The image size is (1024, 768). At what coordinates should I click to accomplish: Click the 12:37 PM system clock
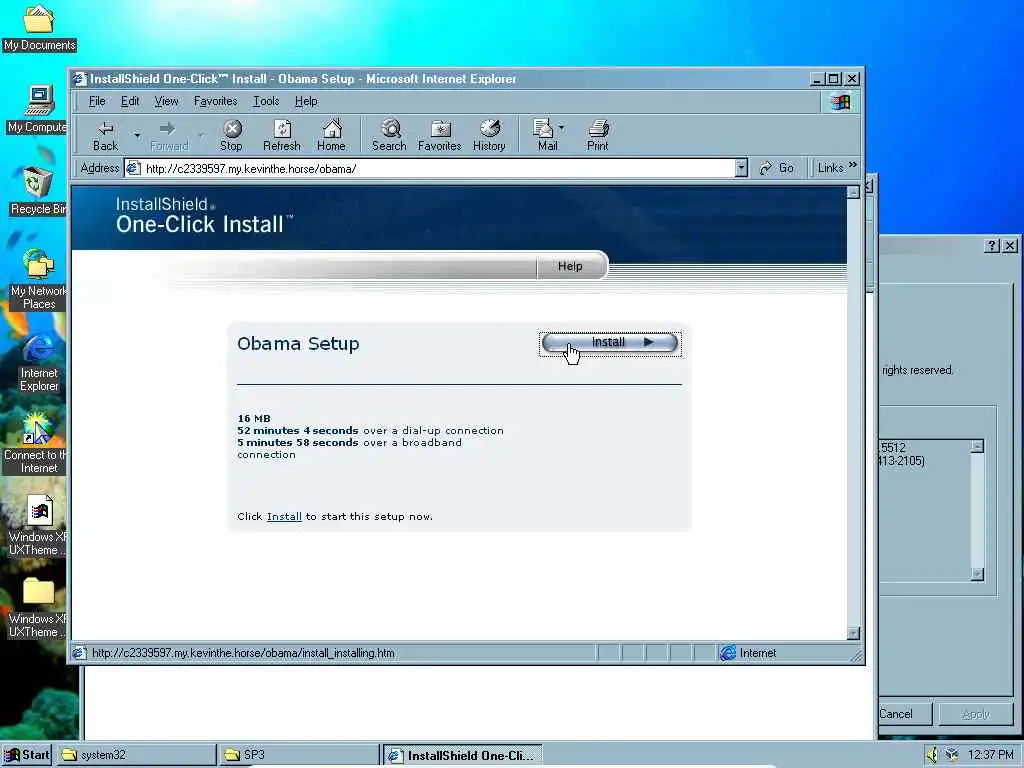point(991,755)
